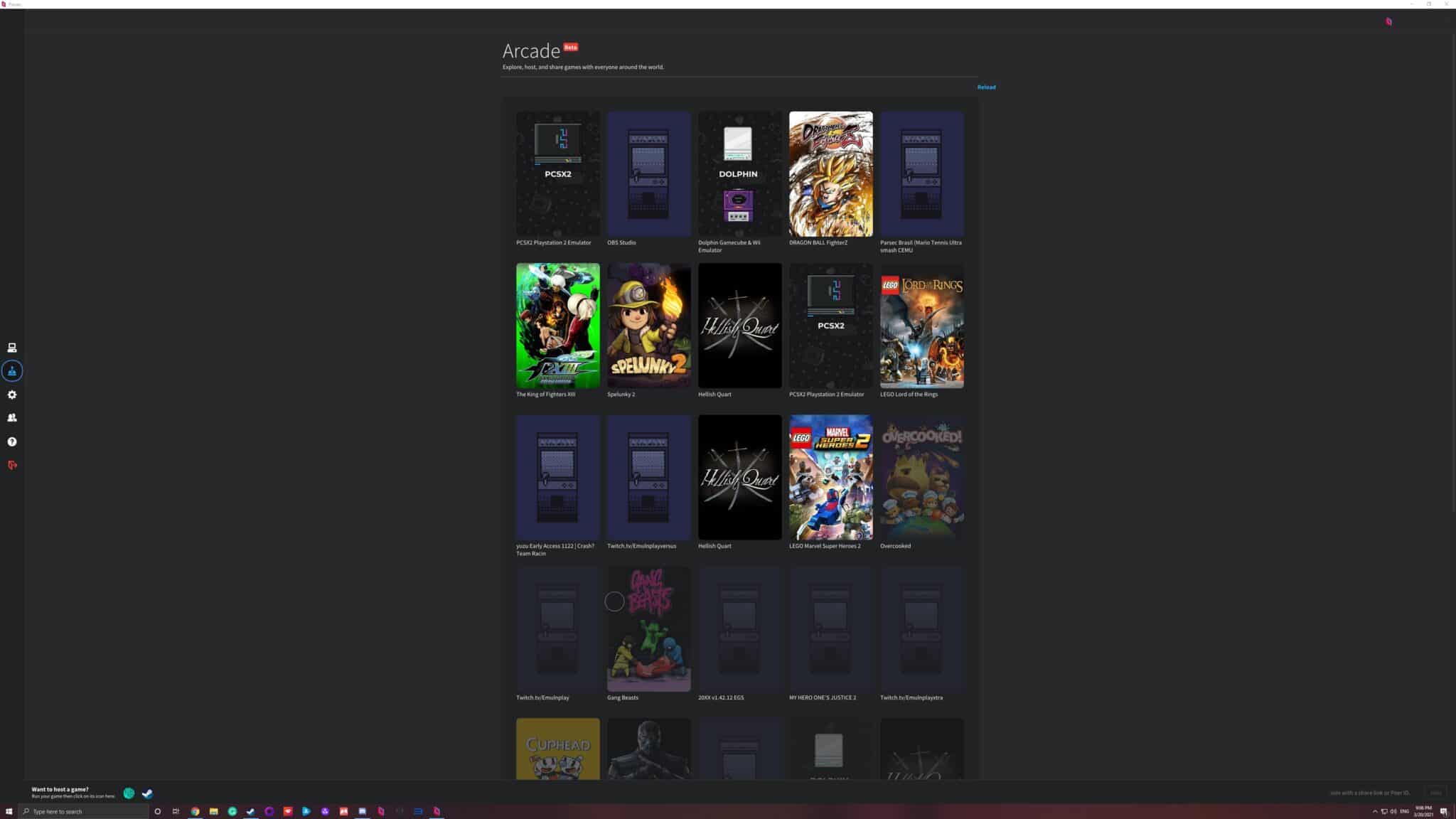Select The King of Fighters XIII cover
This screenshot has height=819, width=1456.
click(557, 326)
